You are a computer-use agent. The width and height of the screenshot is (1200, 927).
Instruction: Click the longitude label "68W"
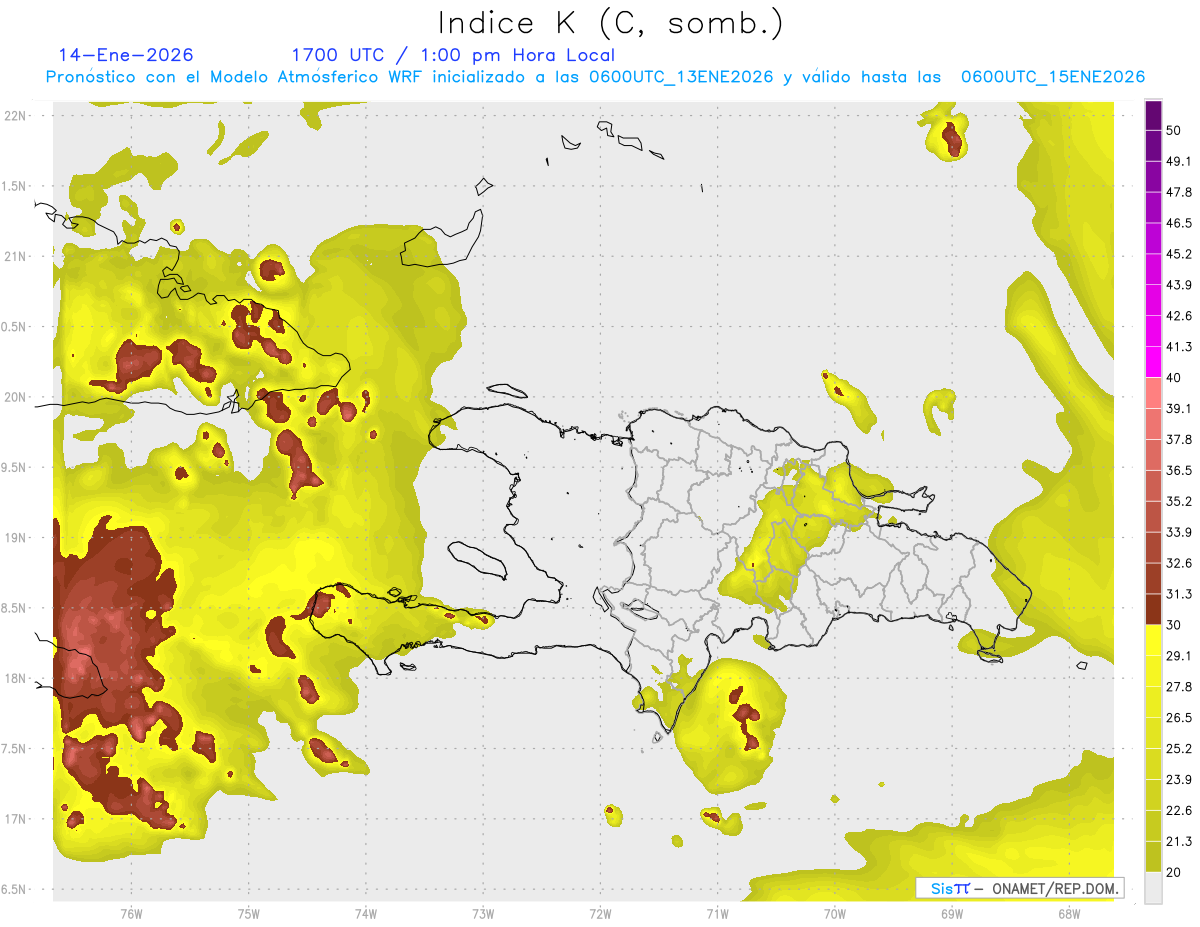tap(1069, 913)
